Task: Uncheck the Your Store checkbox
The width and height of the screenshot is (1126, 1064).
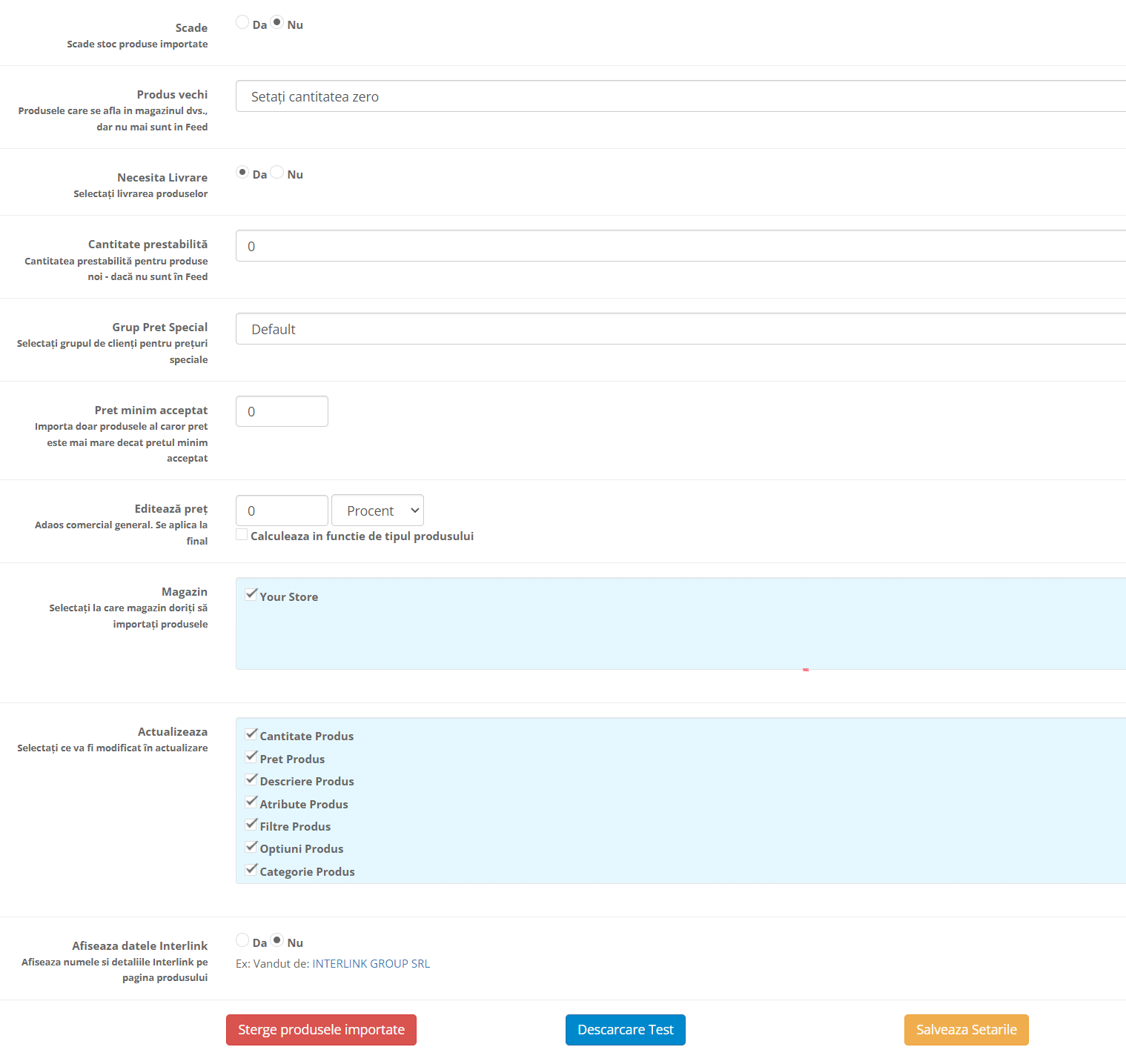Action: point(251,595)
